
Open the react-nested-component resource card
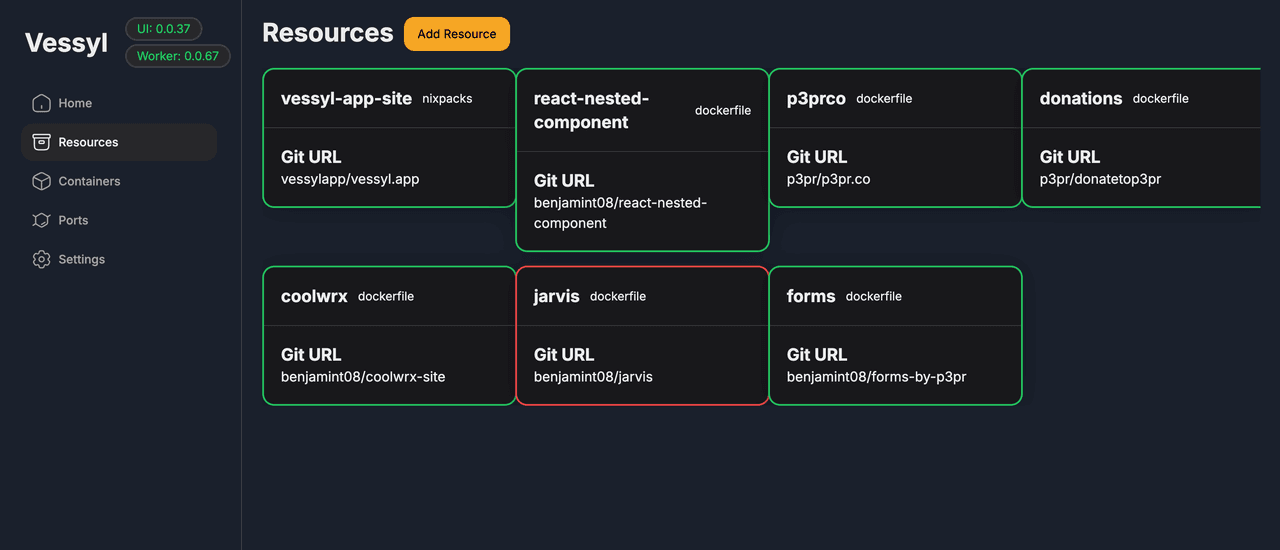pos(642,160)
